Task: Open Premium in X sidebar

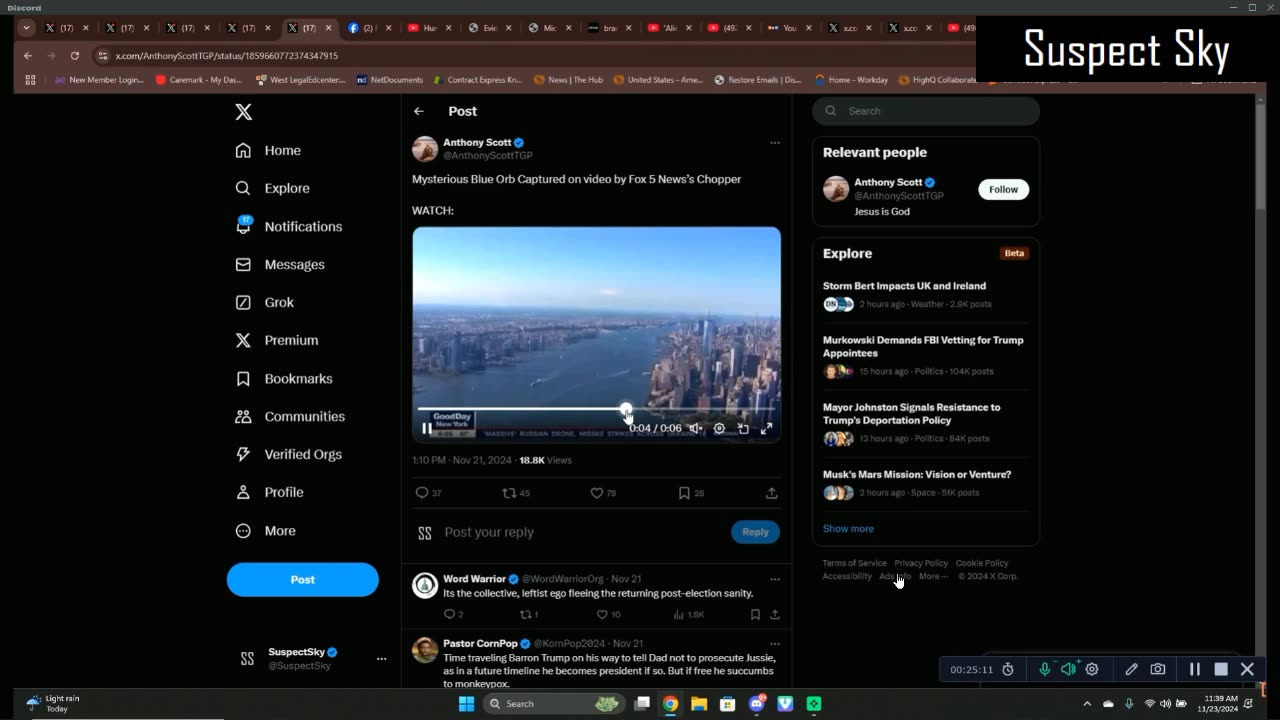Action: tap(277, 340)
